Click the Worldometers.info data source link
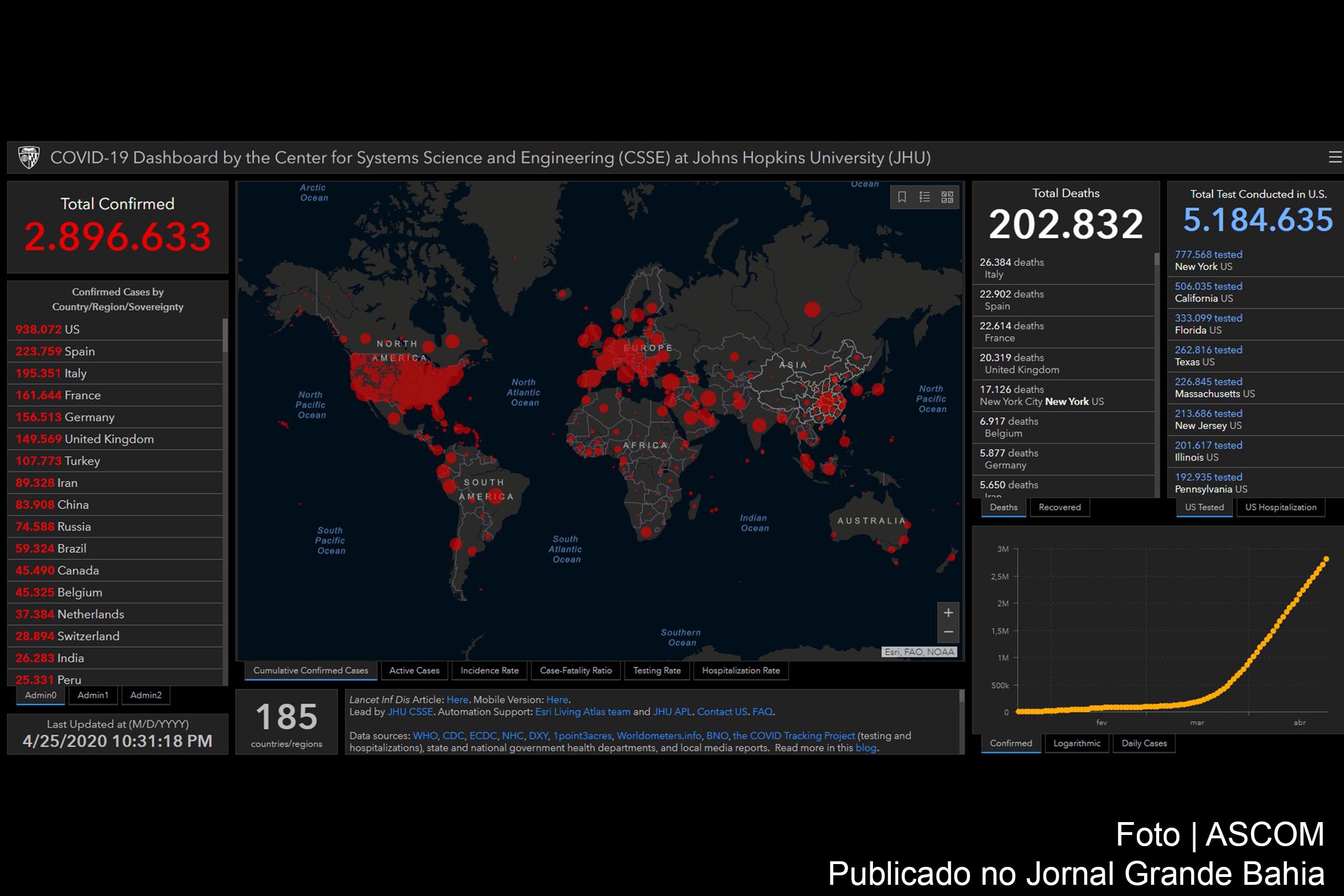 (x=659, y=735)
